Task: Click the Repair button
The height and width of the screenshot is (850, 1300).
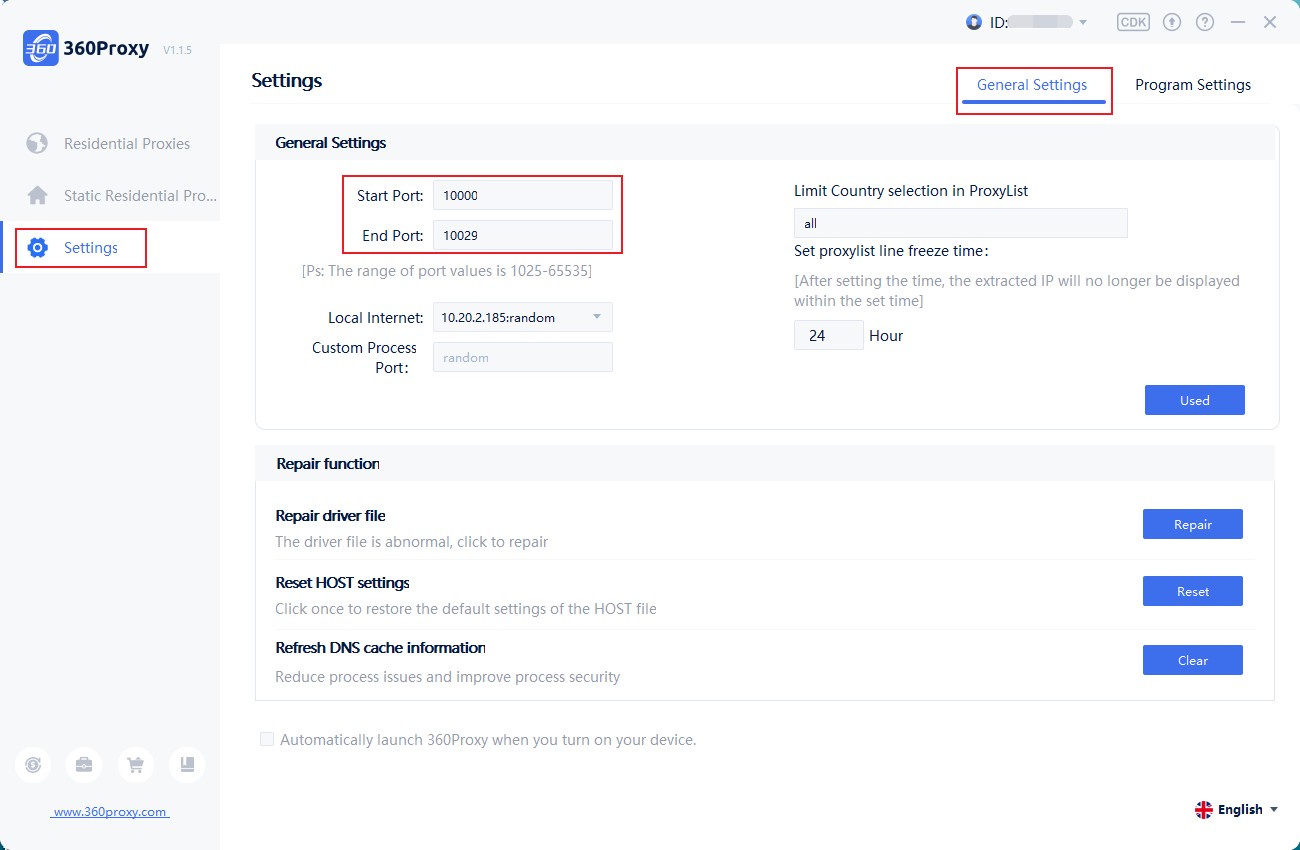Action: point(1193,524)
